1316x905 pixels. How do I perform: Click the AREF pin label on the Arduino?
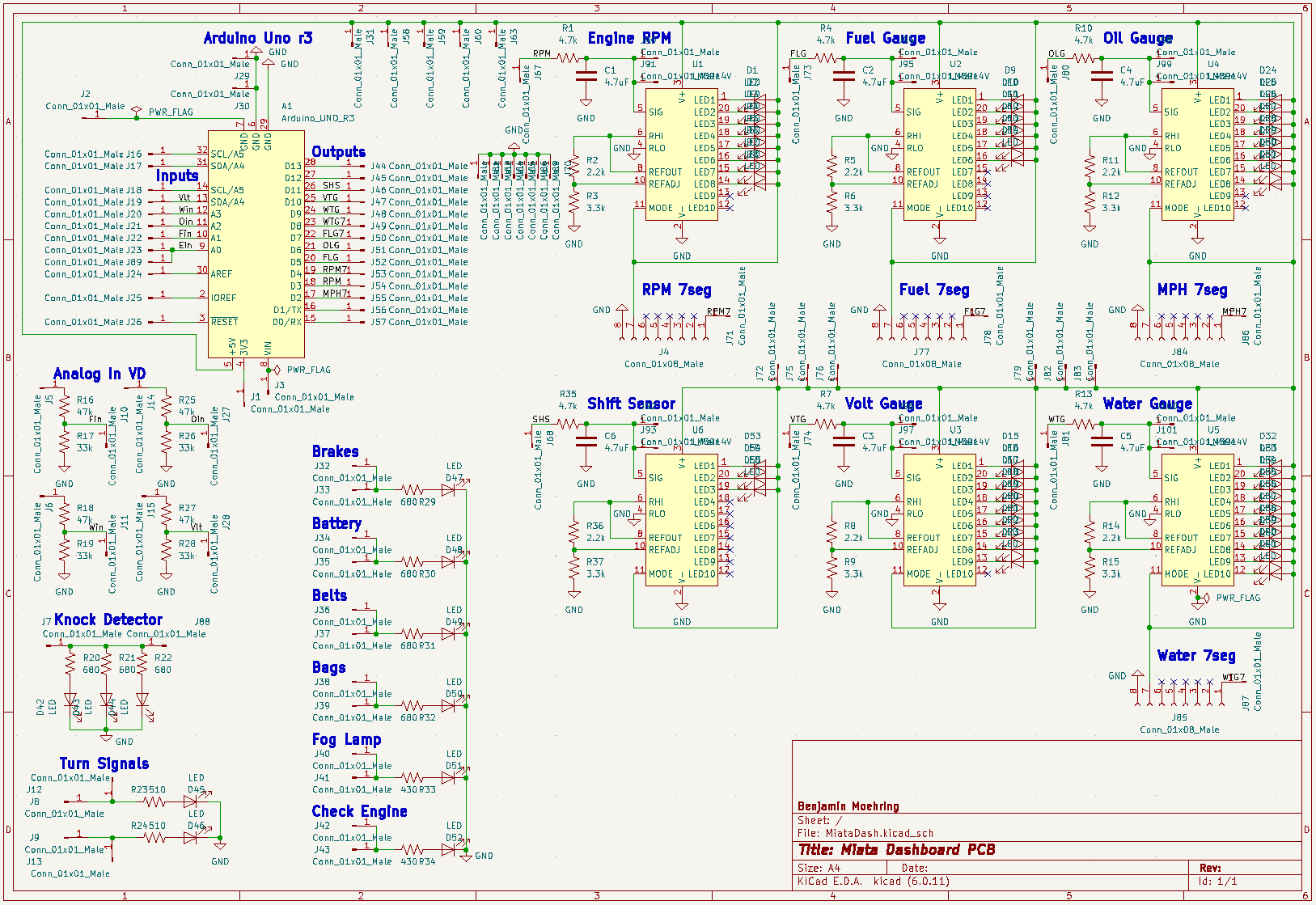click(222, 274)
